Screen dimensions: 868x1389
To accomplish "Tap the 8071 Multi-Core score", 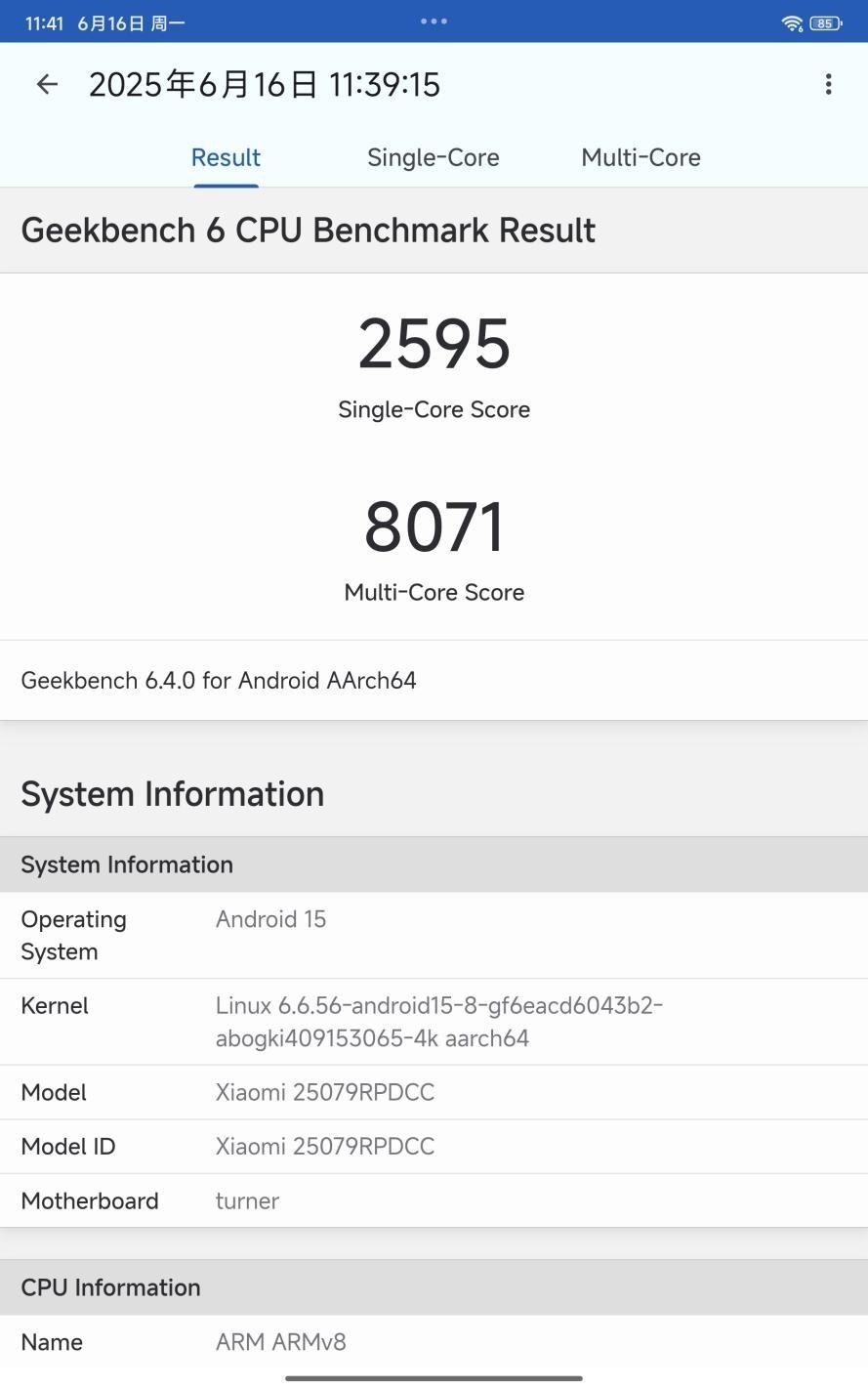I will (434, 526).
